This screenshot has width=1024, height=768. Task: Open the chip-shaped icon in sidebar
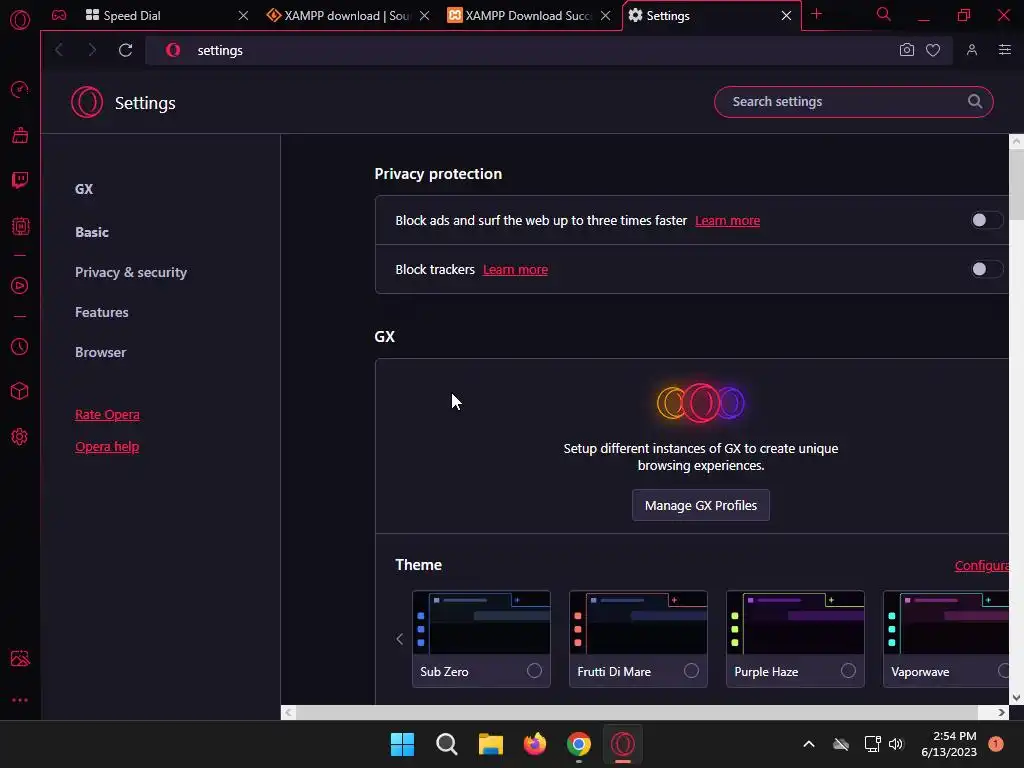pos(20,226)
